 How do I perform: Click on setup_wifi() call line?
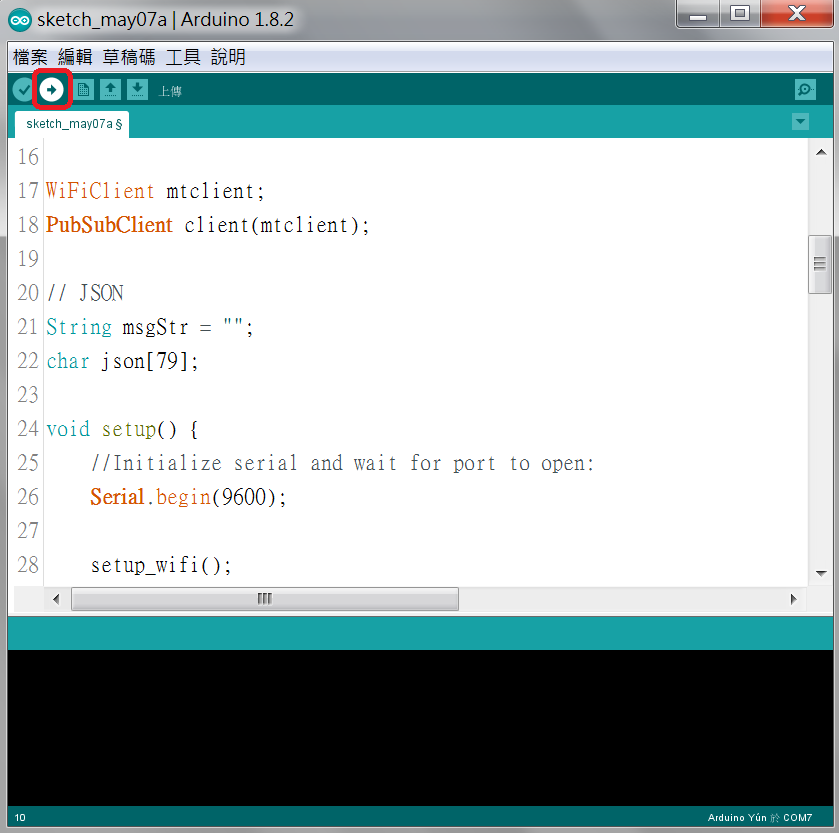pos(161,565)
